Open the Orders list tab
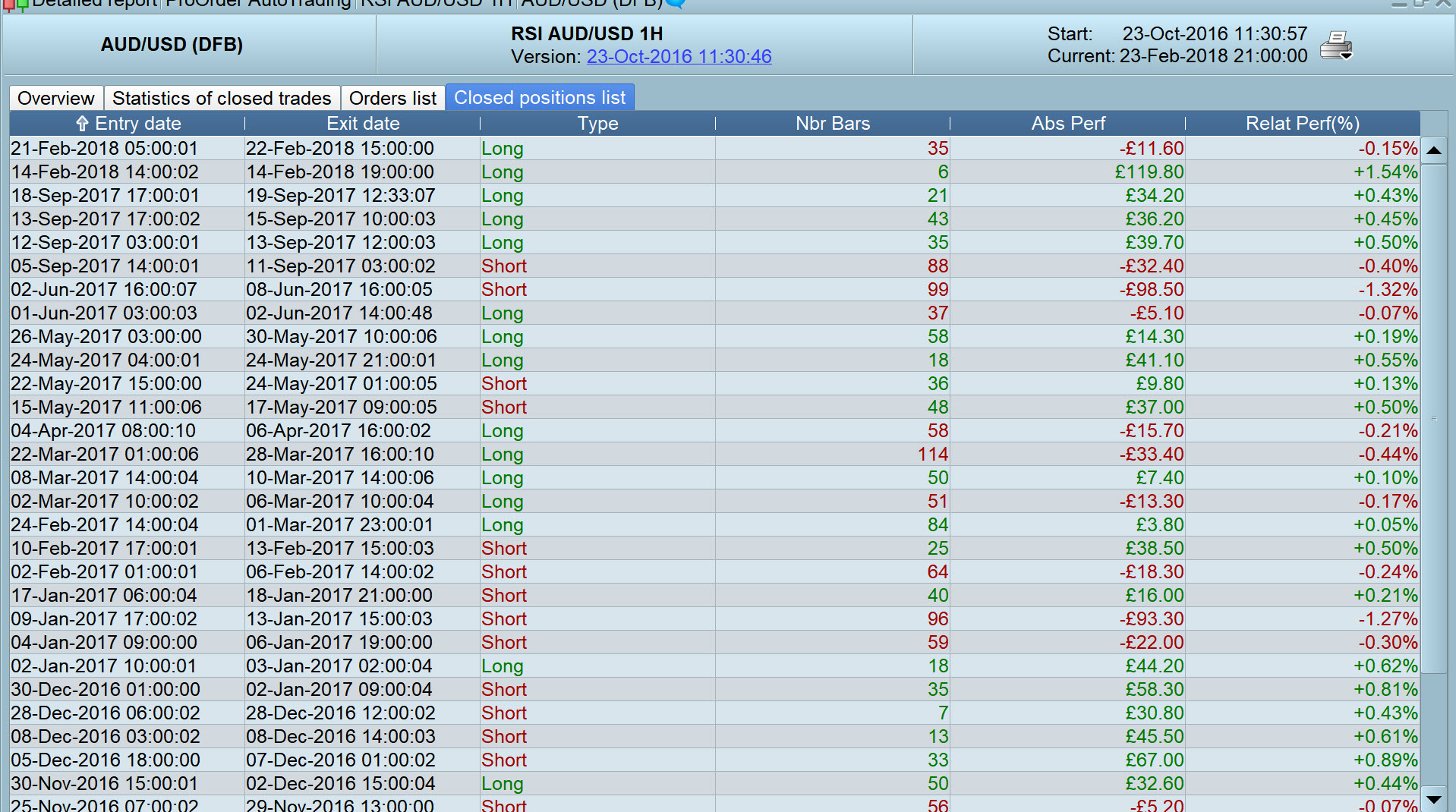Image resolution: width=1456 pixels, height=812 pixels. tap(392, 98)
